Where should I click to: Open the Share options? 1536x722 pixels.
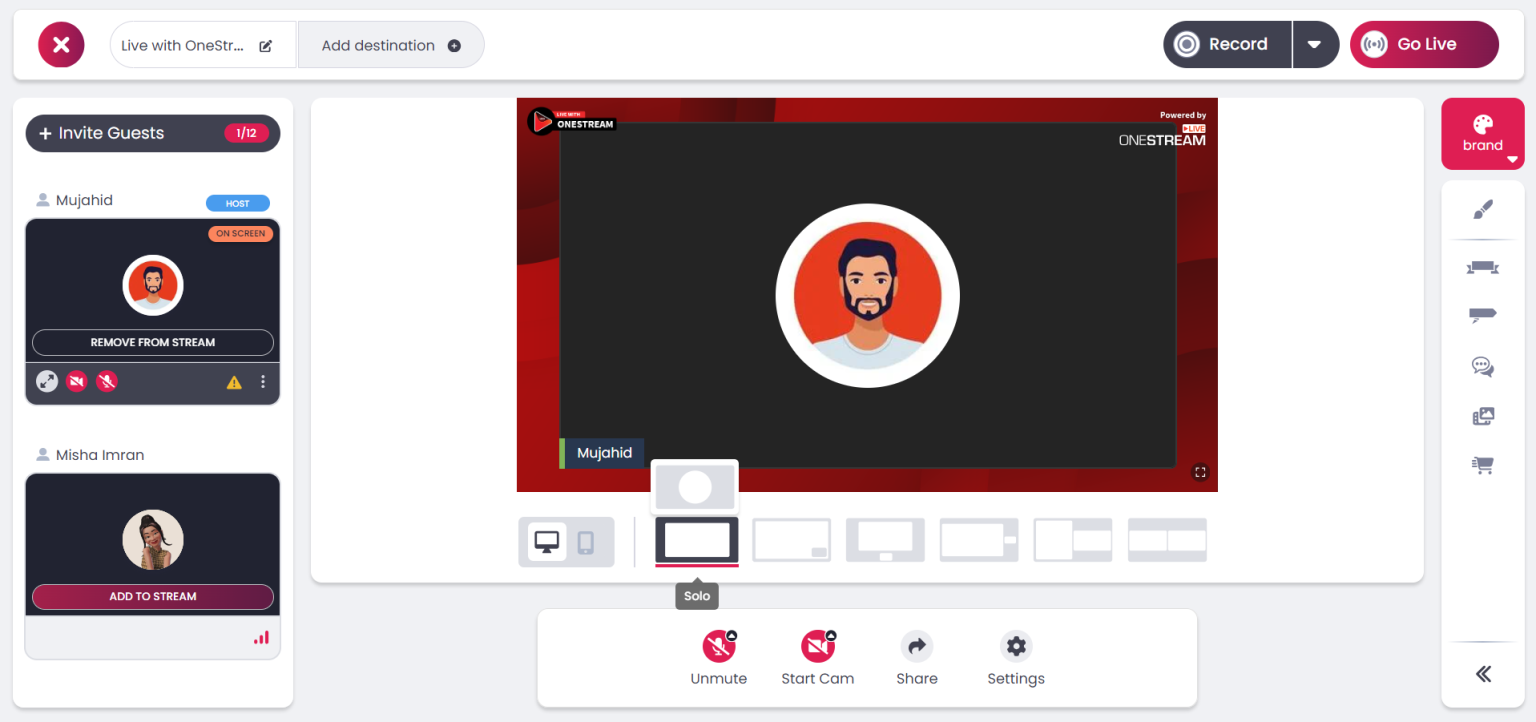(916, 647)
